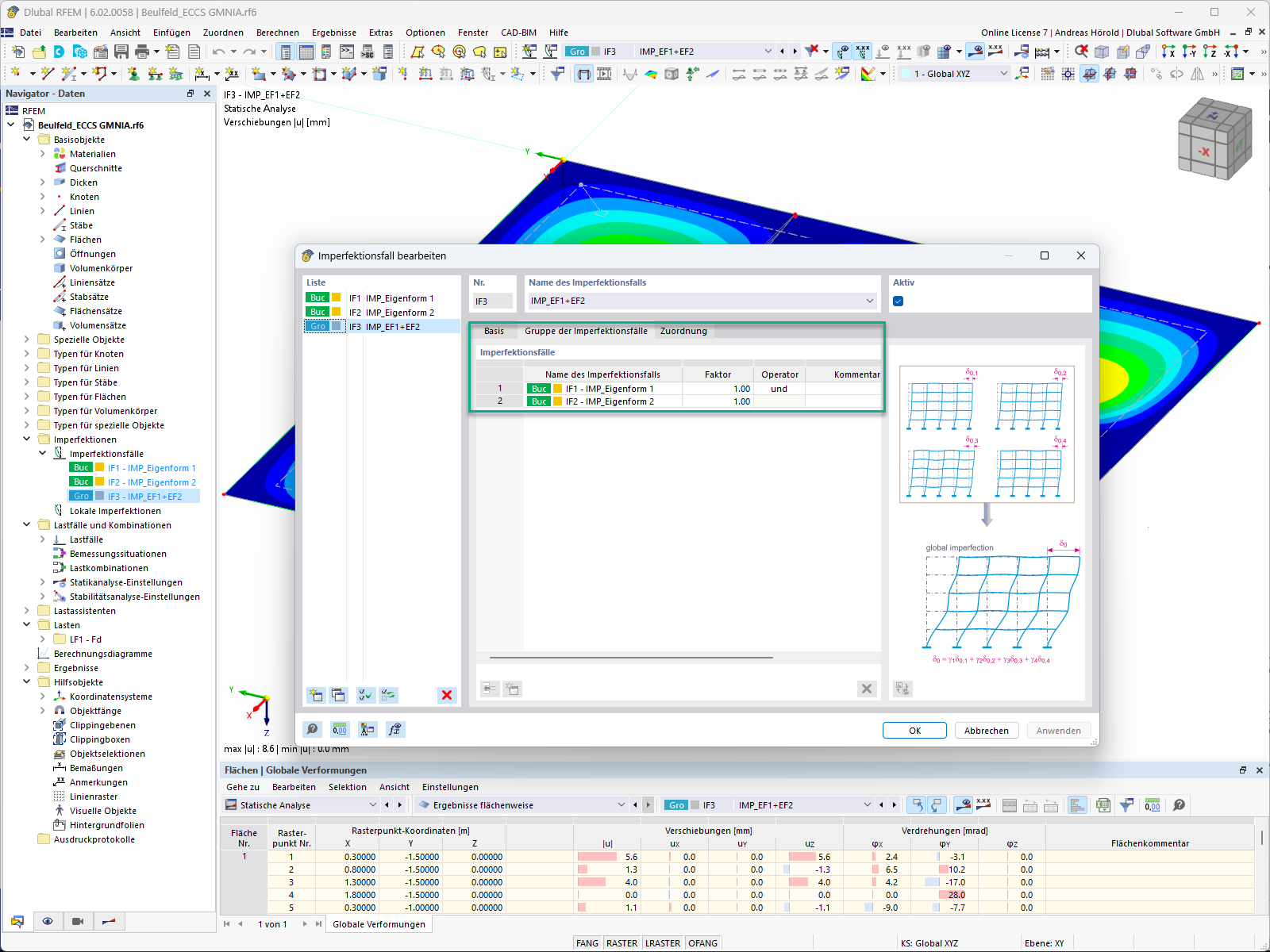Toggle FANG snap in status bar
The width and height of the screenshot is (1270, 952).
coord(587,943)
